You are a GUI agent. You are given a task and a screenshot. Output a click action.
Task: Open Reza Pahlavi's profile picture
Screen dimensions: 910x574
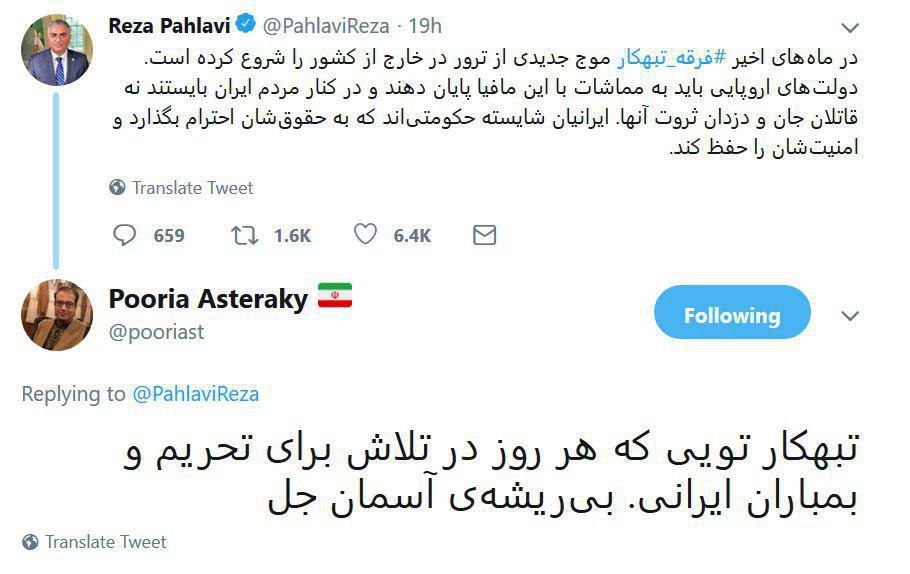pos(57,50)
